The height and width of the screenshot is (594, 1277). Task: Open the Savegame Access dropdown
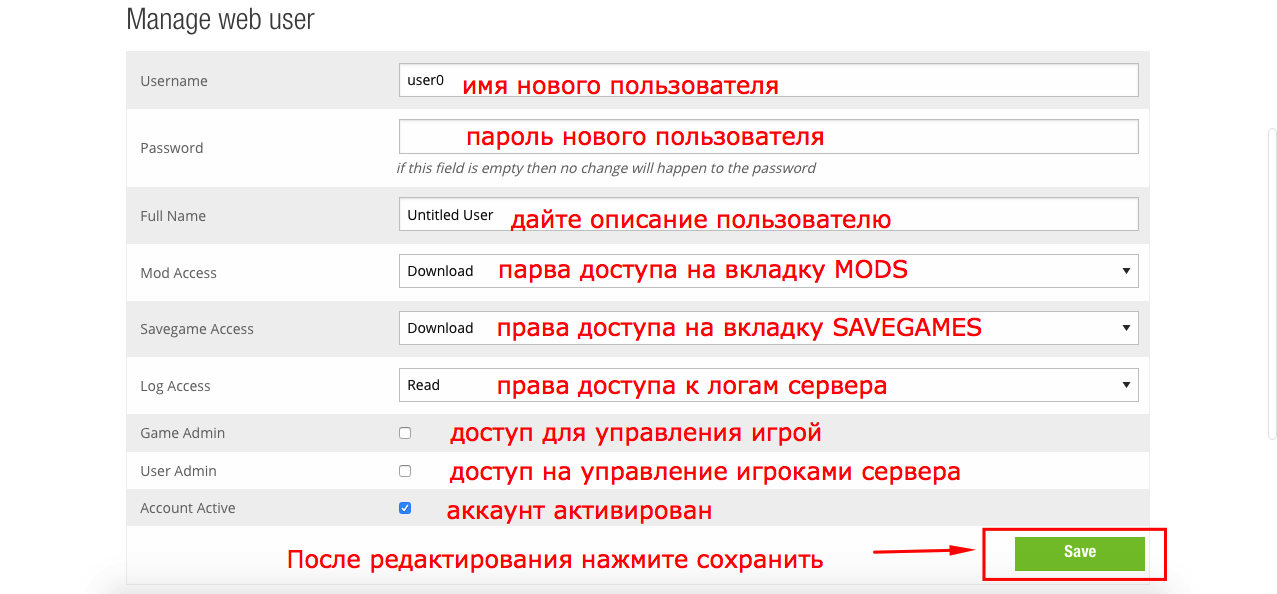(x=768, y=327)
